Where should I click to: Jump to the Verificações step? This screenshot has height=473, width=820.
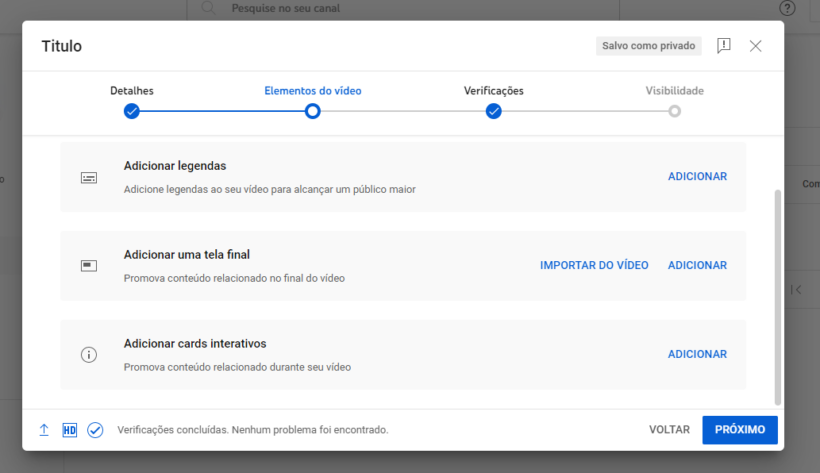494,91
